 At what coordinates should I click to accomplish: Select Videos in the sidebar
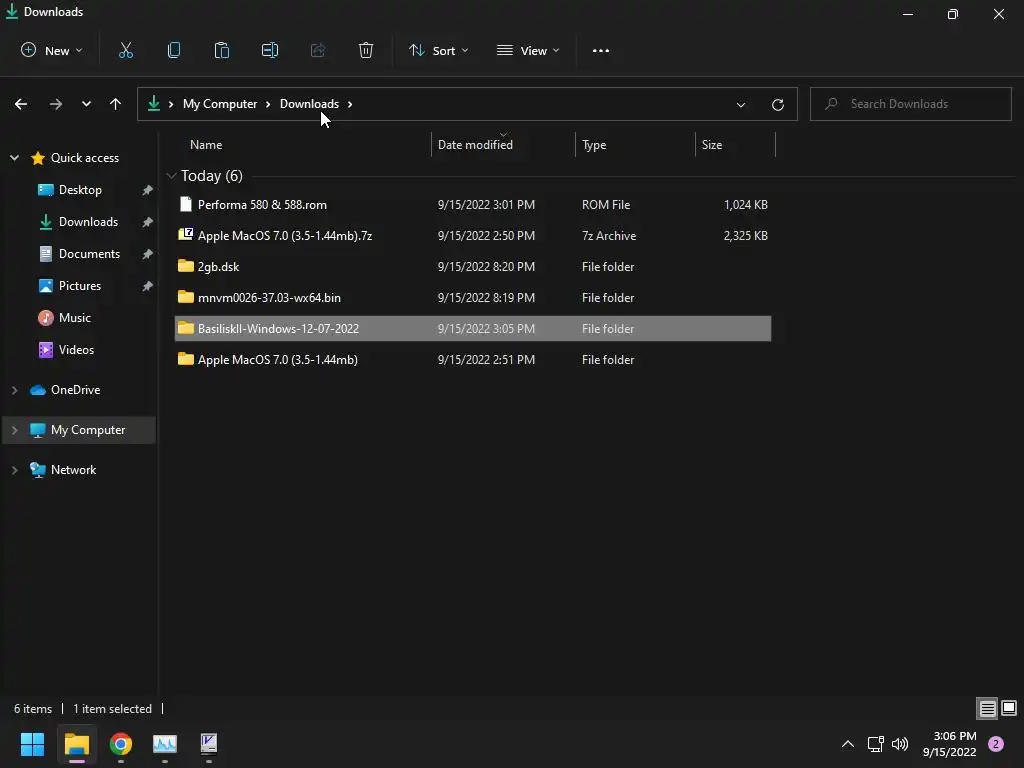(x=76, y=350)
